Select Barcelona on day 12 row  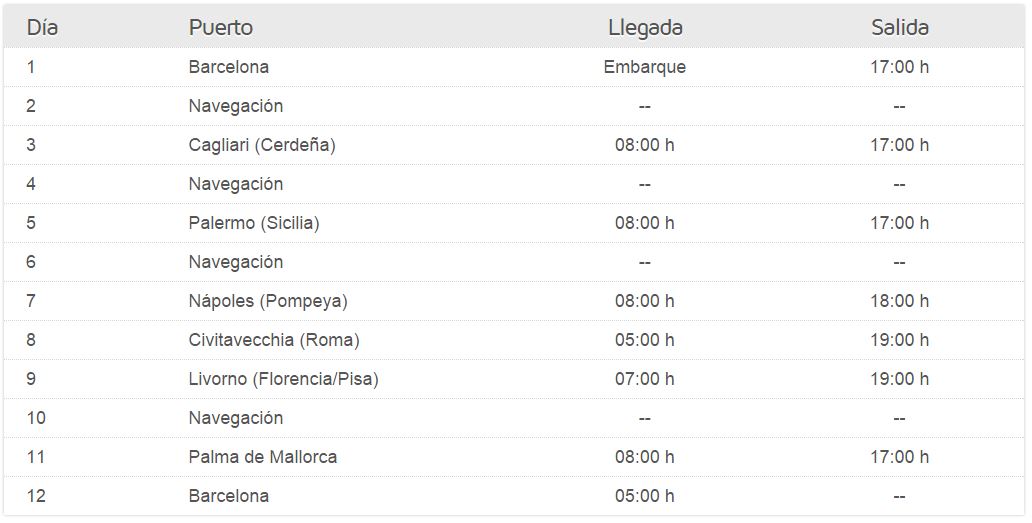(x=228, y=496)
